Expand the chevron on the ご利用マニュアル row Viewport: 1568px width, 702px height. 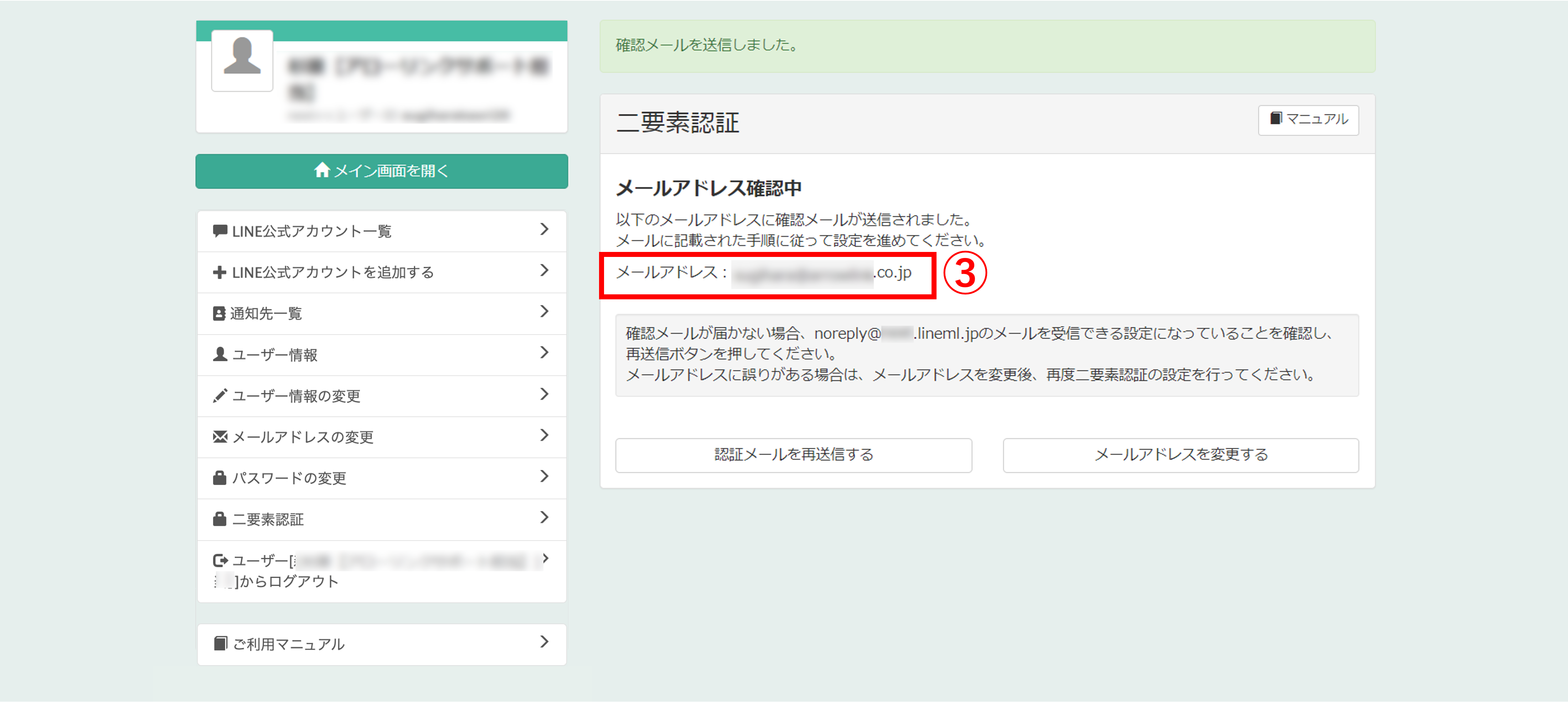click(x=544, y=642)
